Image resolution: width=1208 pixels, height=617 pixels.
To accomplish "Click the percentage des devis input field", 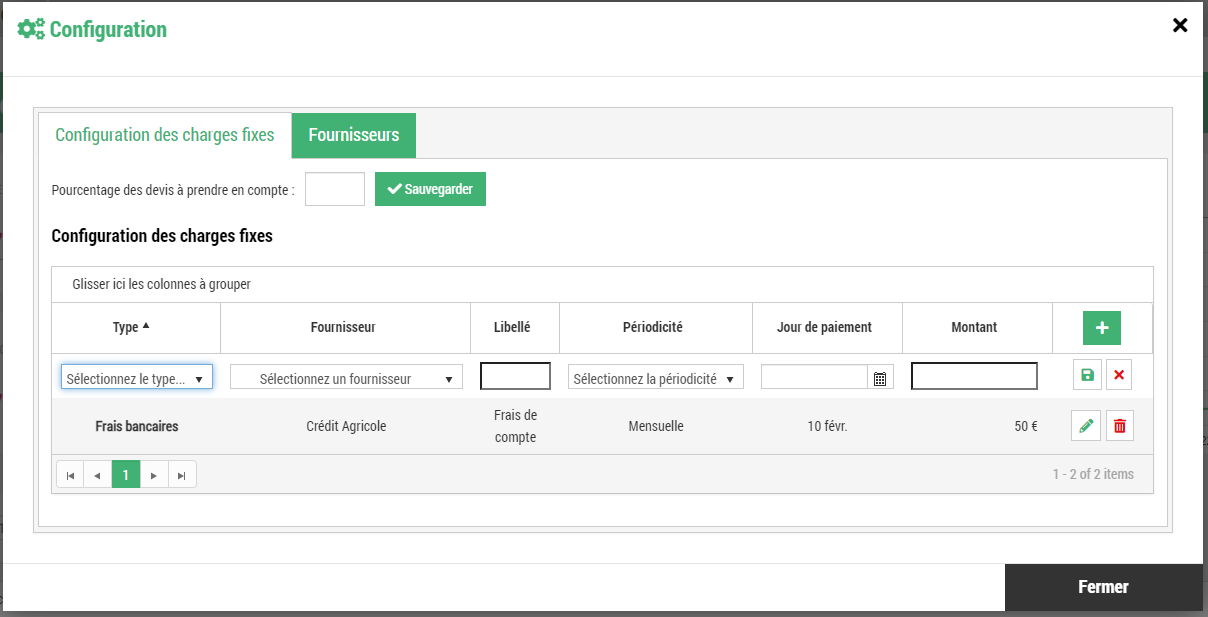I will [334, 189].
